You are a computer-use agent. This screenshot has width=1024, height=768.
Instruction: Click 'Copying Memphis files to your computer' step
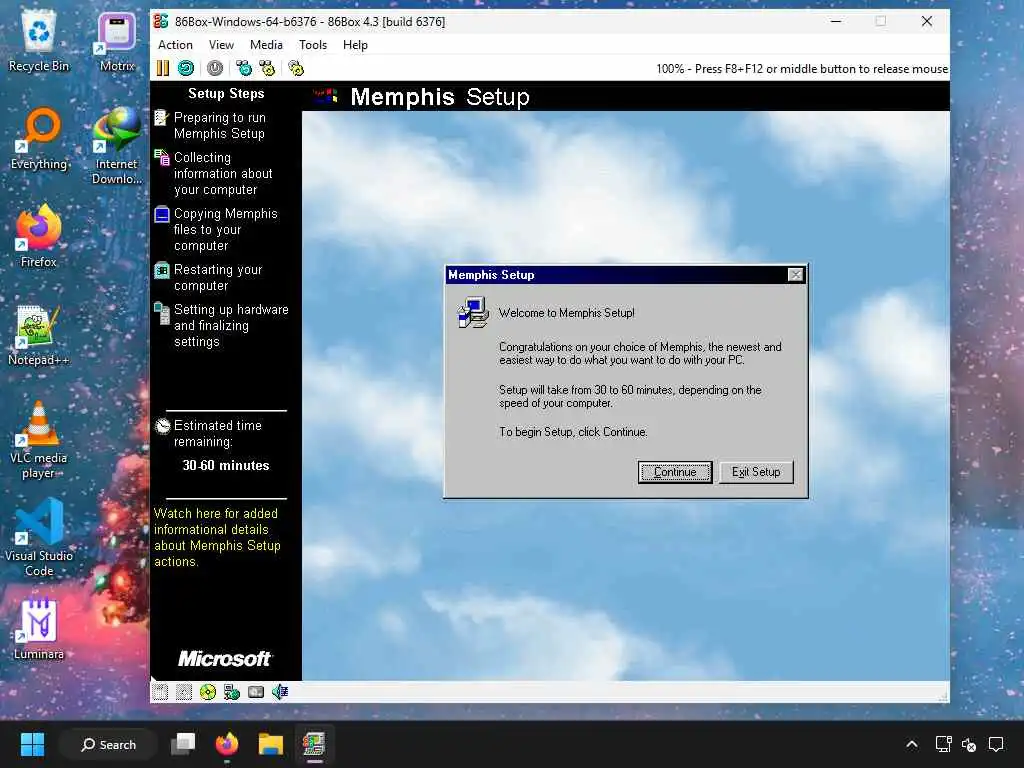pyautogui.click(x=217, y=230)
